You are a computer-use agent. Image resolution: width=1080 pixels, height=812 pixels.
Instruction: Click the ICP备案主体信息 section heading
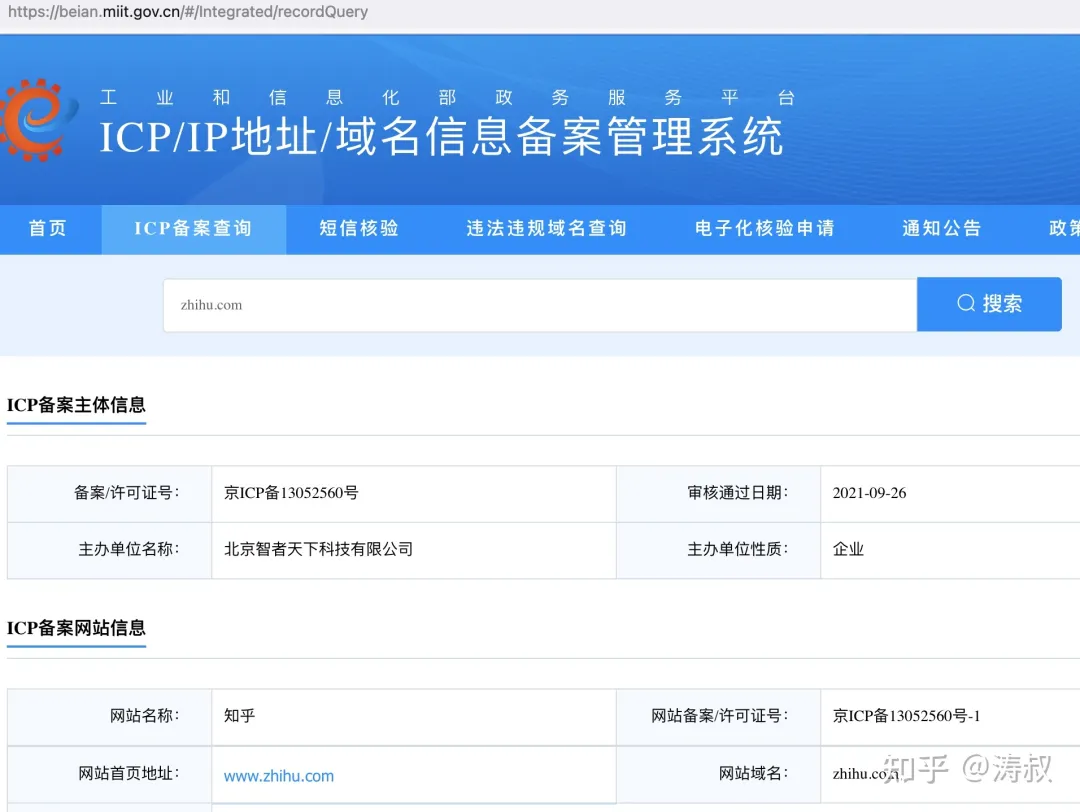coord(76,405)
